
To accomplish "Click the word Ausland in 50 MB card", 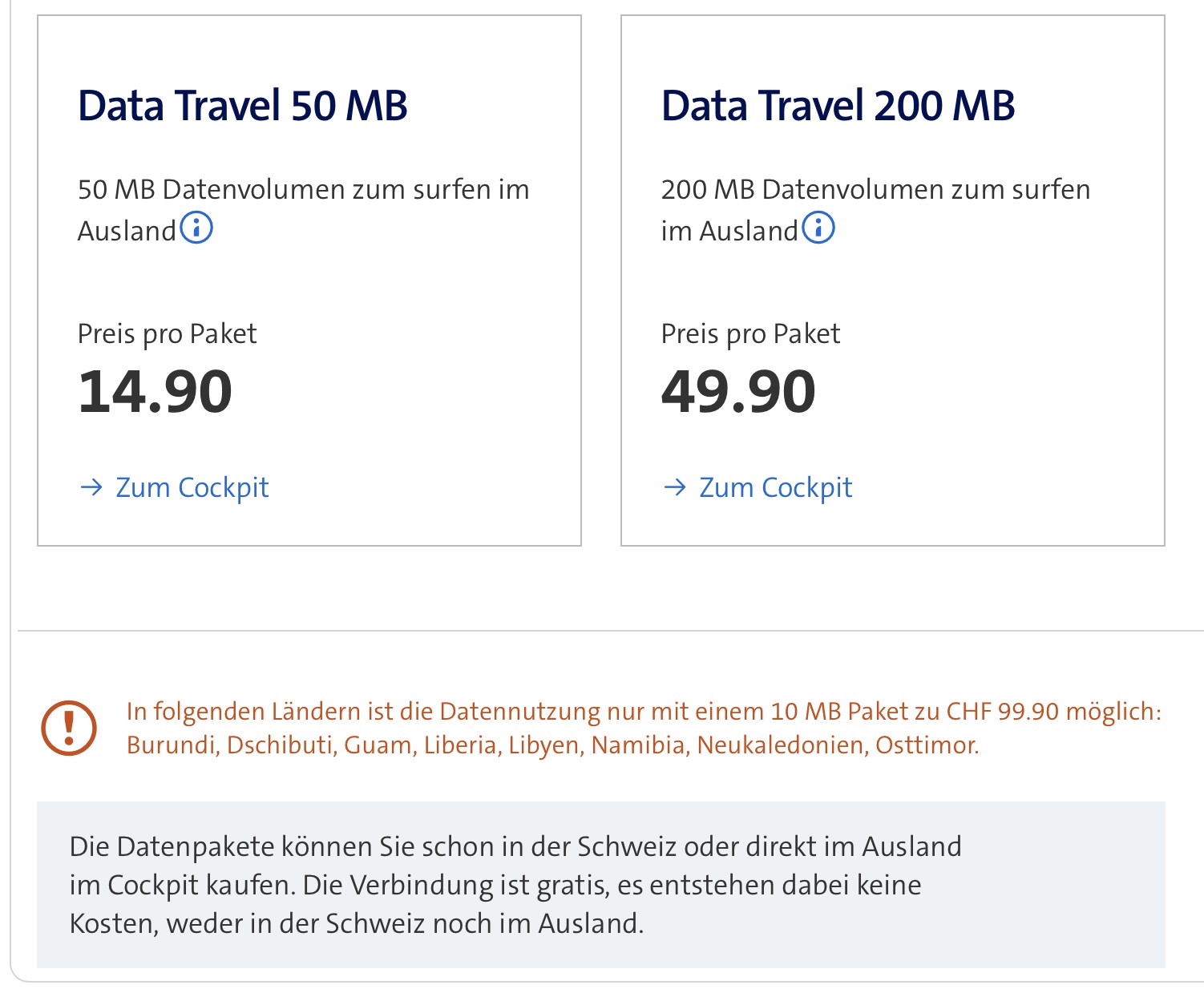I will click(x=127, y=231).
